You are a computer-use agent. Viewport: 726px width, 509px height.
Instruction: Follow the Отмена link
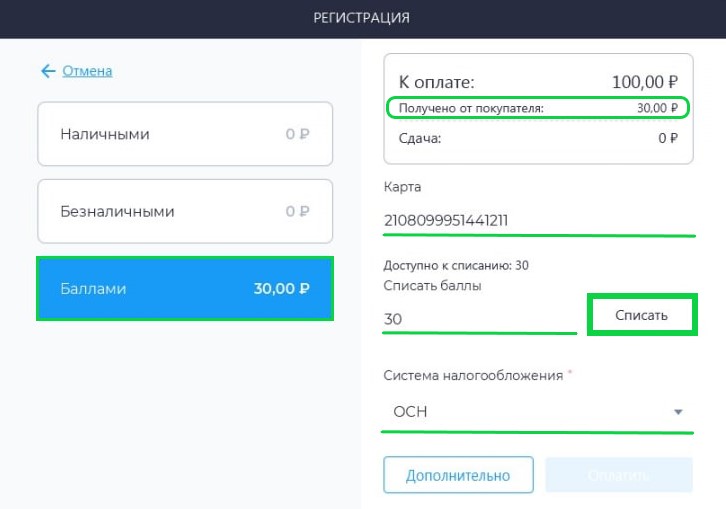click(x=87, y=71)
